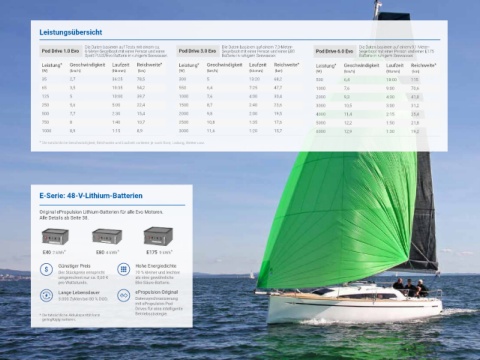This screenshot has height=360, width=480.
Task: Click Laufzeit header in Pod Drive 3.0 table
Action: (257, 65)
